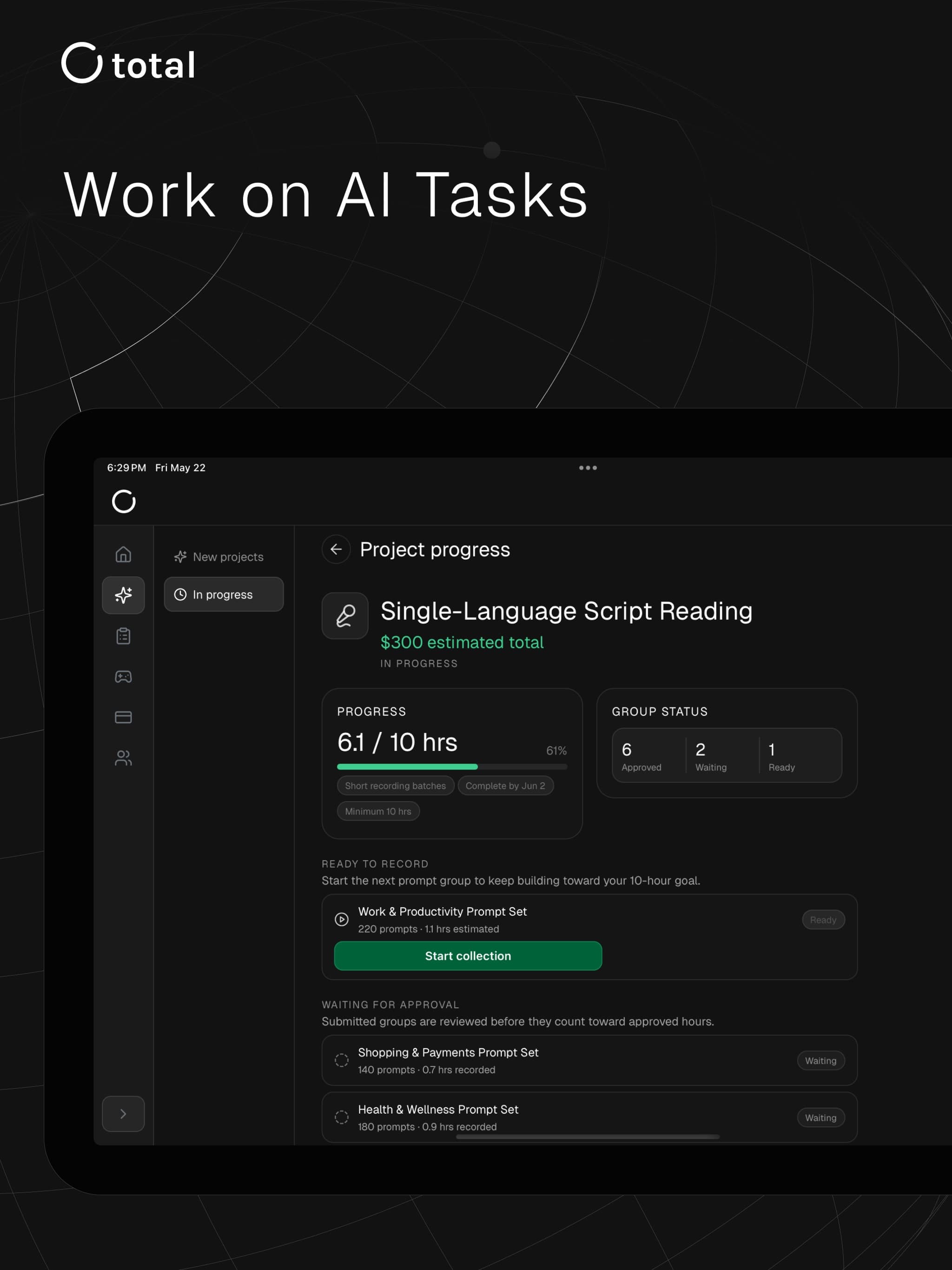Click the play icon on Work & Productivity
This screenshot has height=1270, width=952.
point(342,919)
